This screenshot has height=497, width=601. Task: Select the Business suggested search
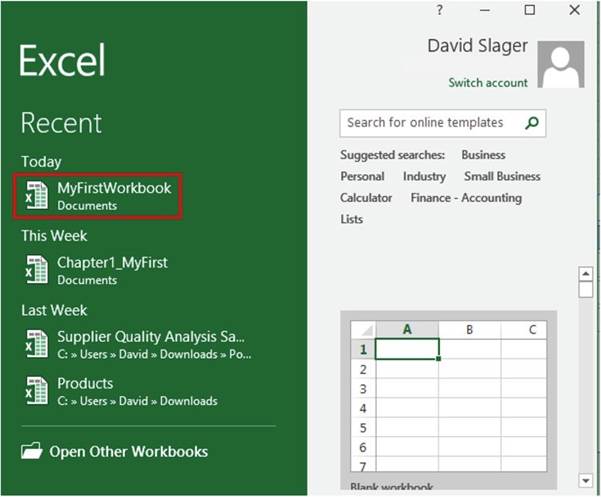point(483,155)
